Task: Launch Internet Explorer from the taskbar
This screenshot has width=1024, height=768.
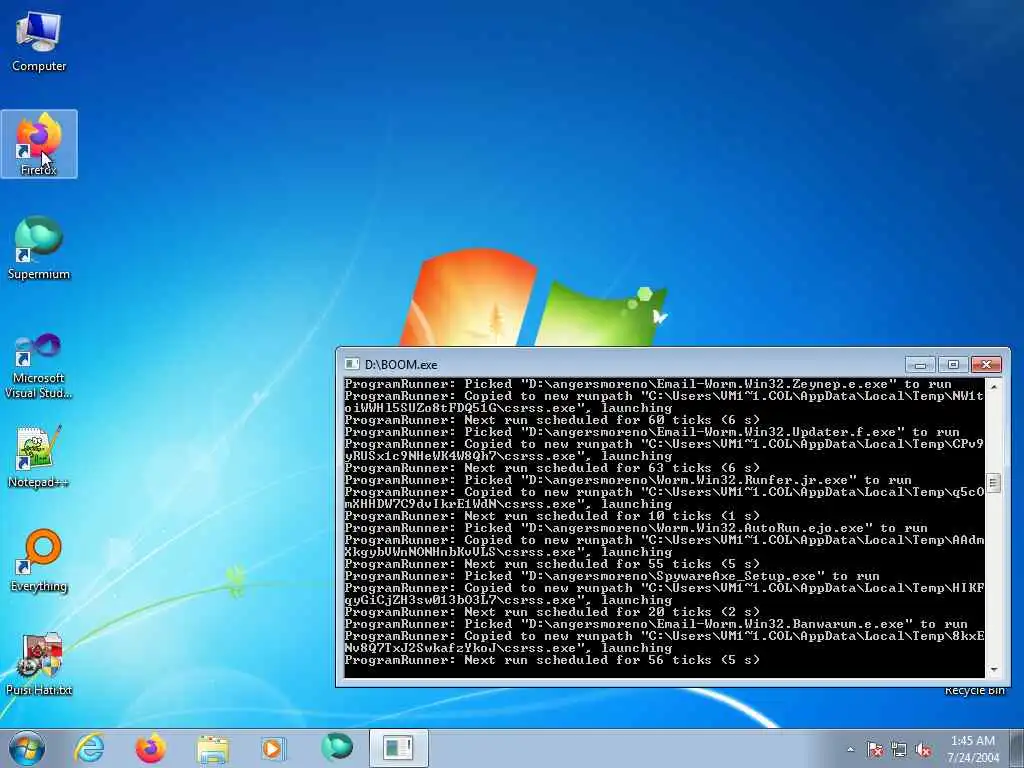Action: (x=89, y=748)
